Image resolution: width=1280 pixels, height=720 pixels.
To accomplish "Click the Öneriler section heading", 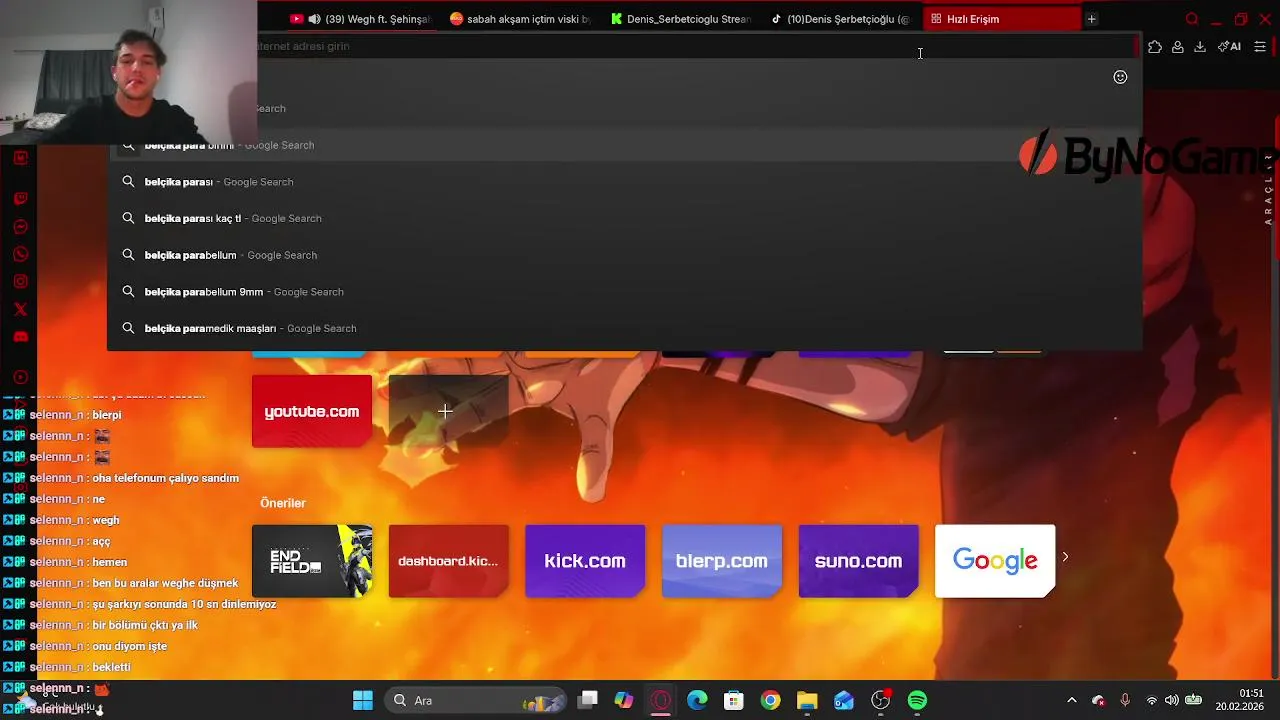I will click(x=283, y=503).
